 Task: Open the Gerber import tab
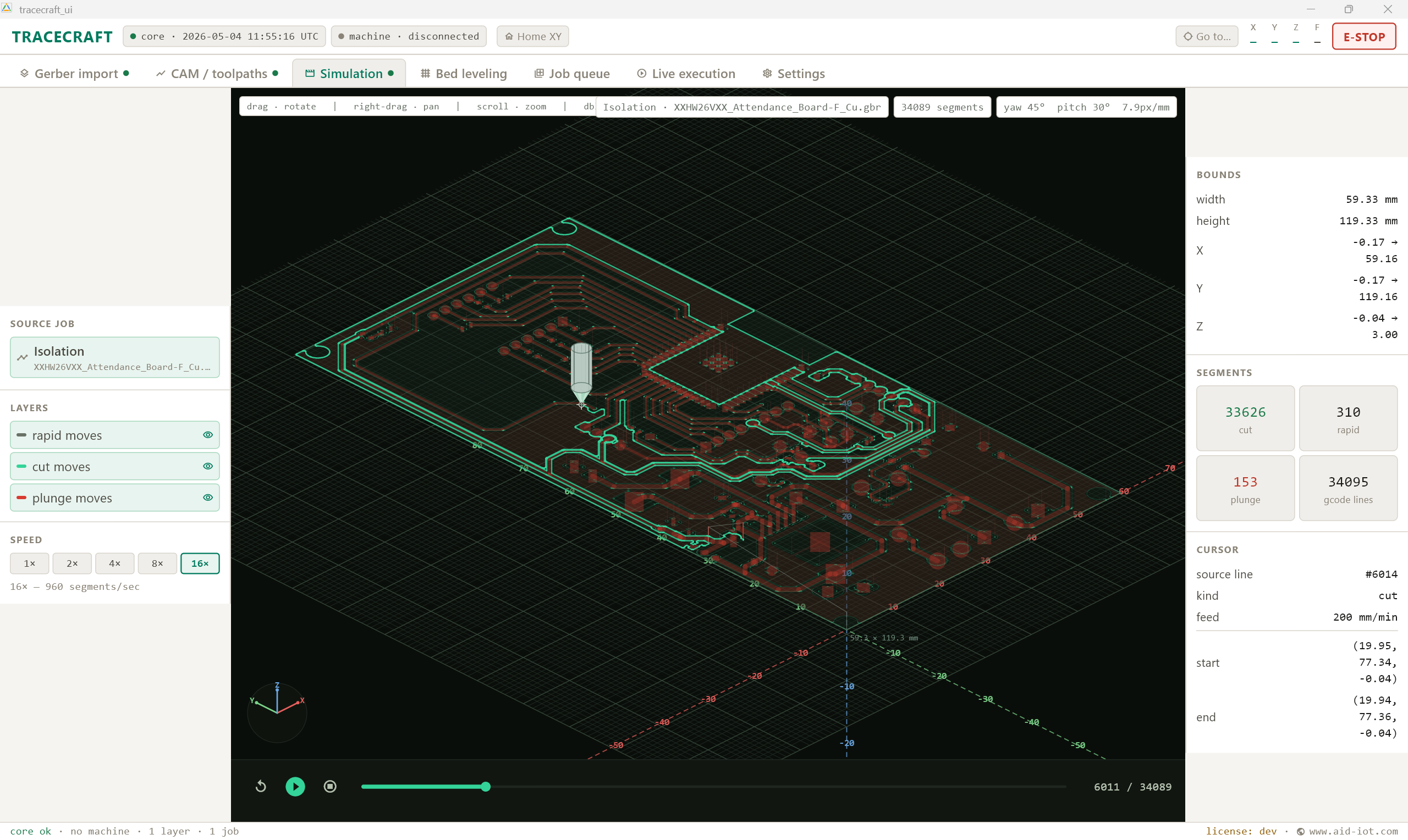point(74,74)
